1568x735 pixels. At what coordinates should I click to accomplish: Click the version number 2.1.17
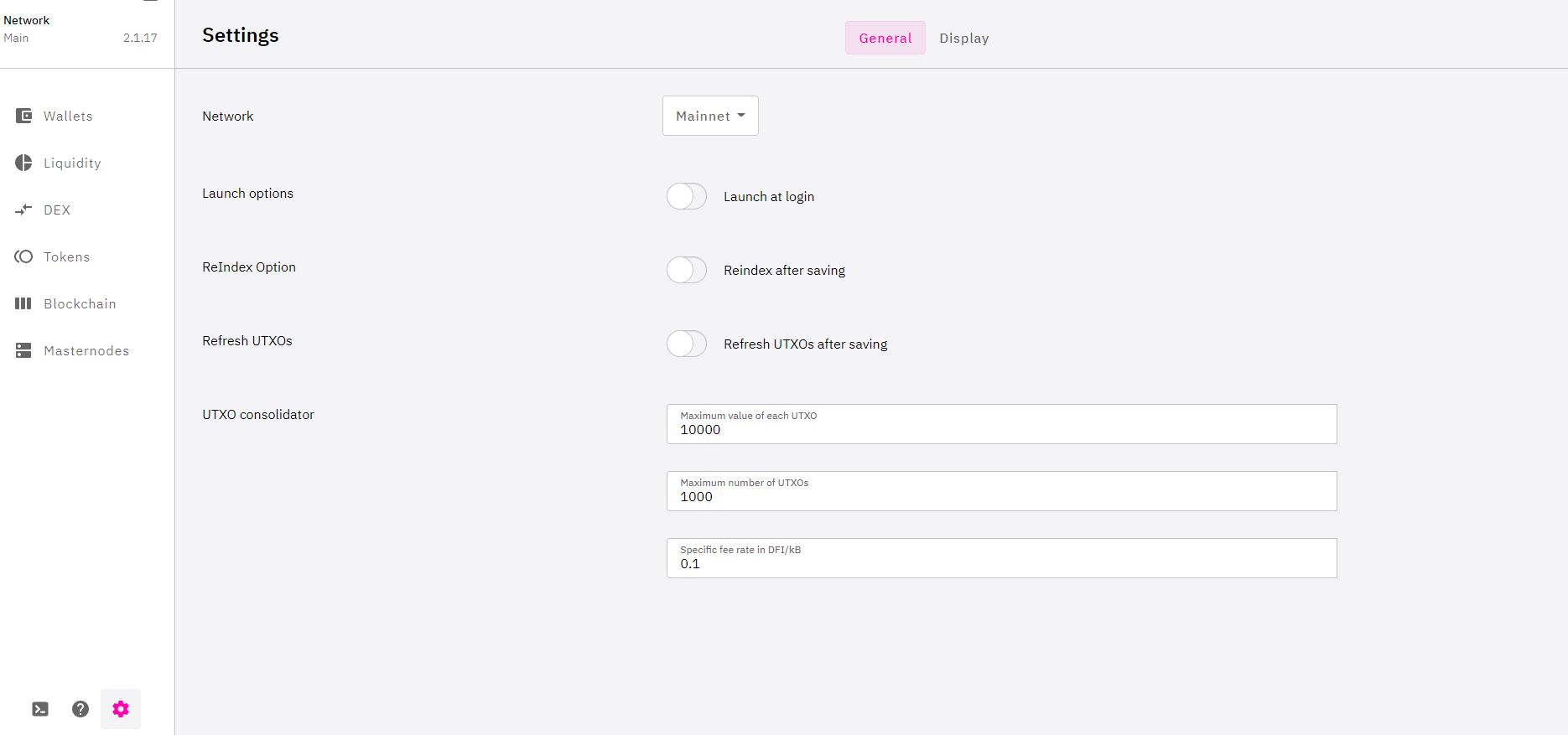[140, 38]
